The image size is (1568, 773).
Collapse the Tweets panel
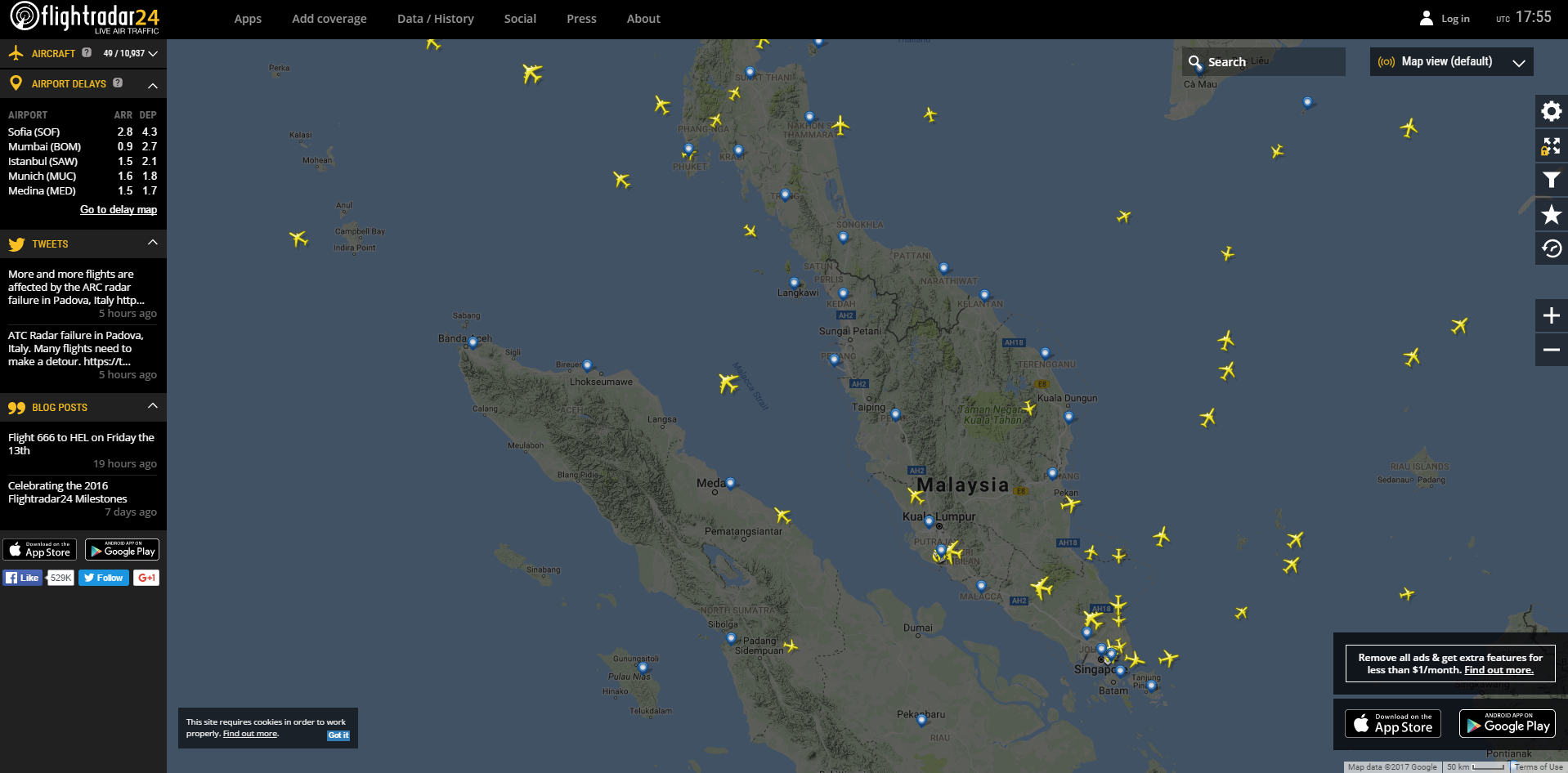point(153,243)
